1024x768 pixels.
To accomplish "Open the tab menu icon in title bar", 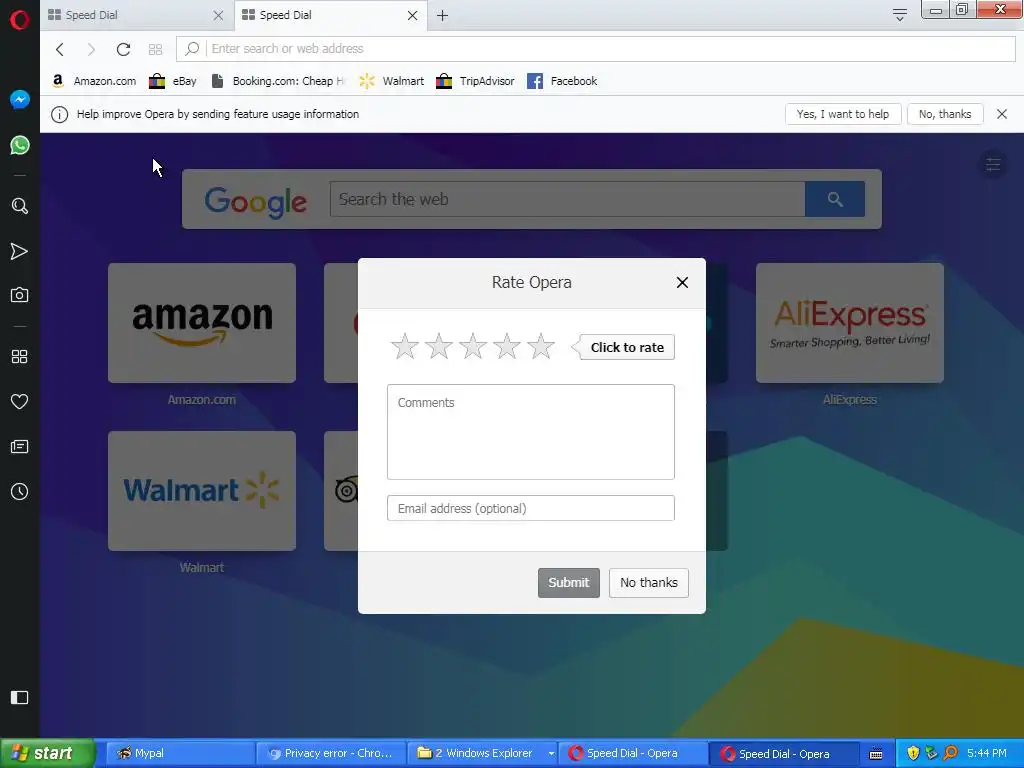I will pyautogui.click(x=899, y=15).
